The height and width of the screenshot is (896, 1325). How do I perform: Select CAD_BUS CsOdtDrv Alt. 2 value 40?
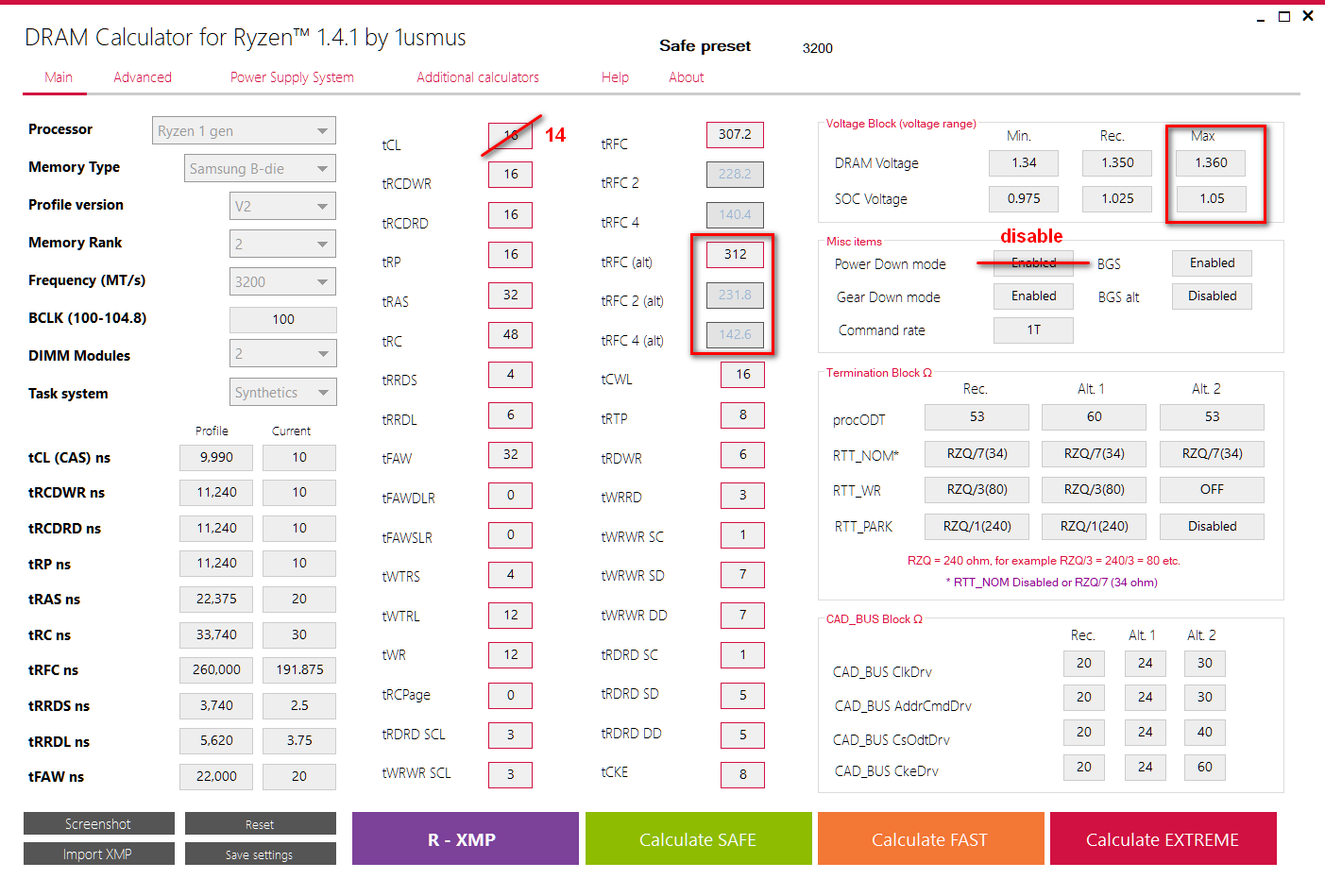pyautogui.click(x=1205, y=733)
